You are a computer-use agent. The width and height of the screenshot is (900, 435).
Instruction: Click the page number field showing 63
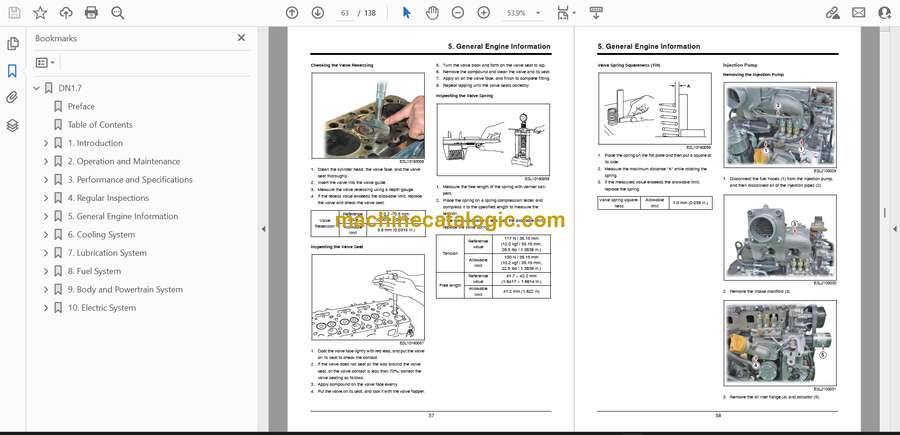pyautogui.click(x=345, y=13)
